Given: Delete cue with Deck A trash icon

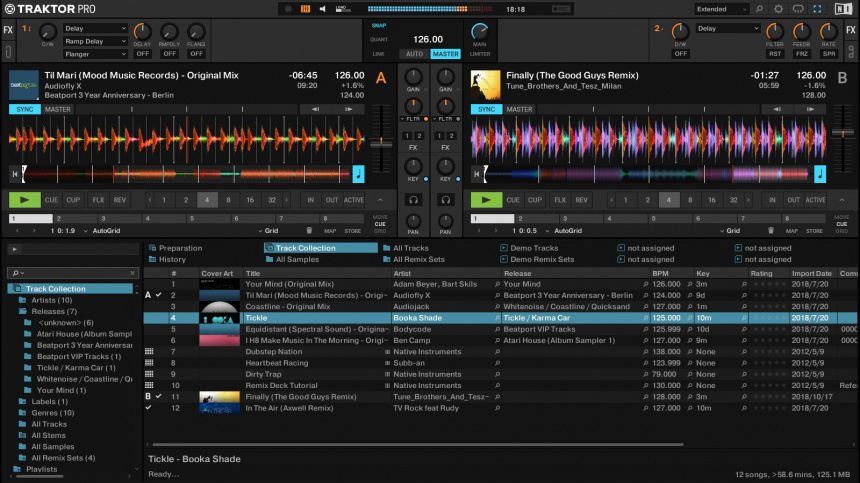Looking at the screenshot, I should [x=309, y=231].
